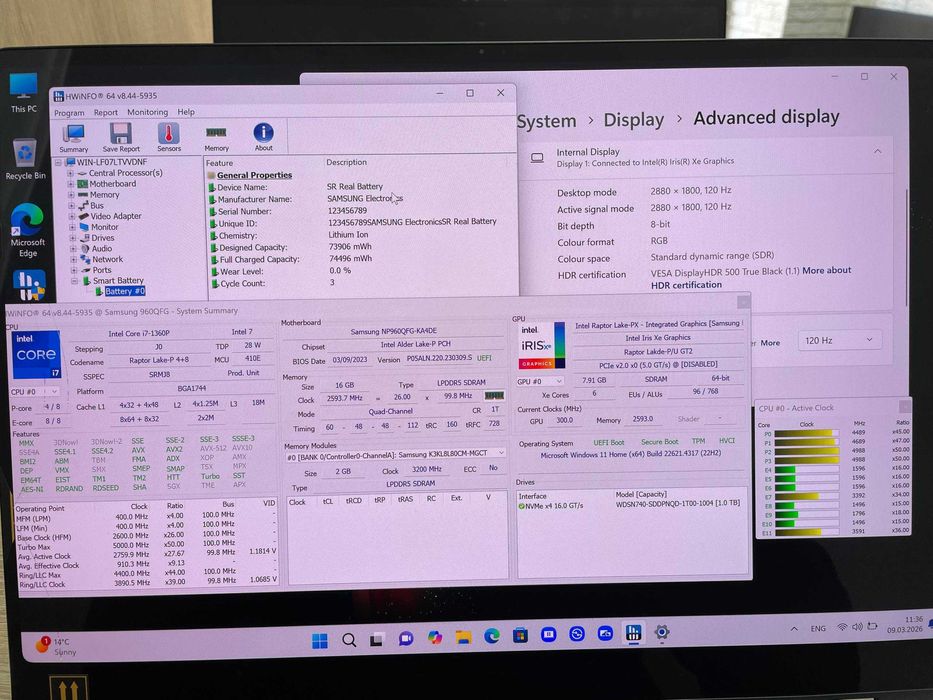Screen dimensions: 933x700
Task: Select the Bus tree item
Action: pyautogui.click(x=97, y=205)
